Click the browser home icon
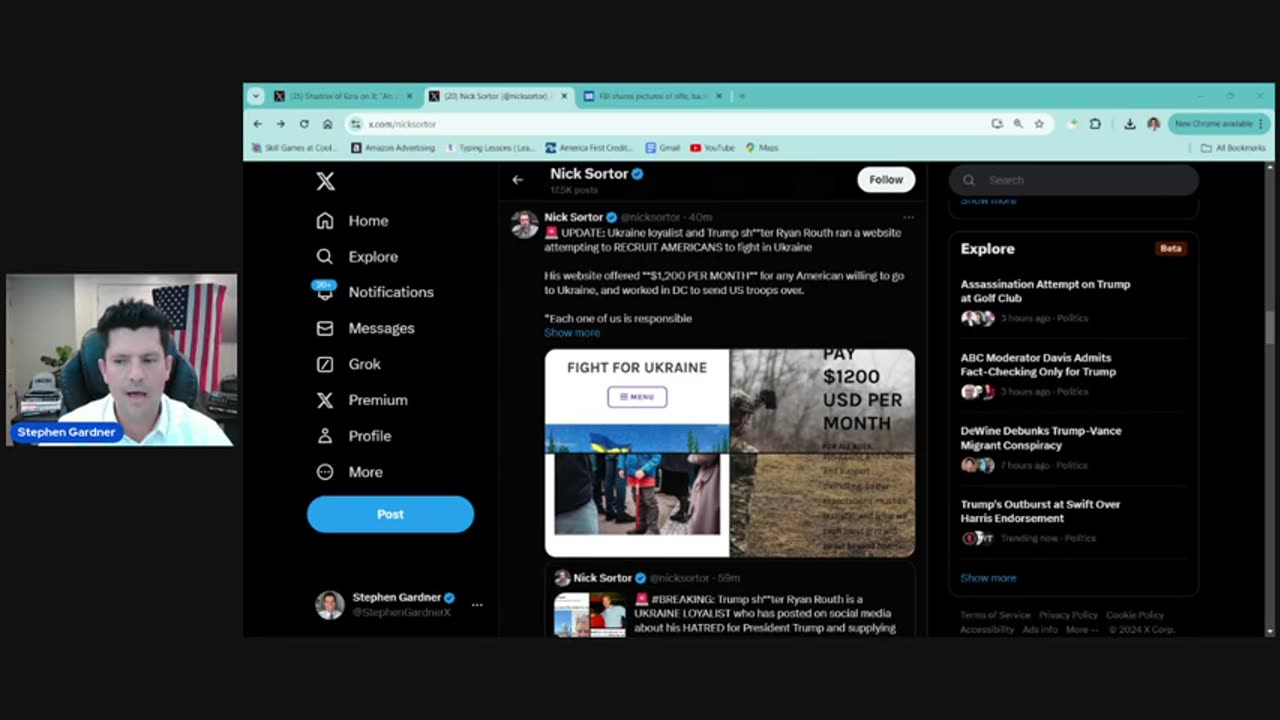The width and height of the screenshot is (1280, 720). point(327,124)
